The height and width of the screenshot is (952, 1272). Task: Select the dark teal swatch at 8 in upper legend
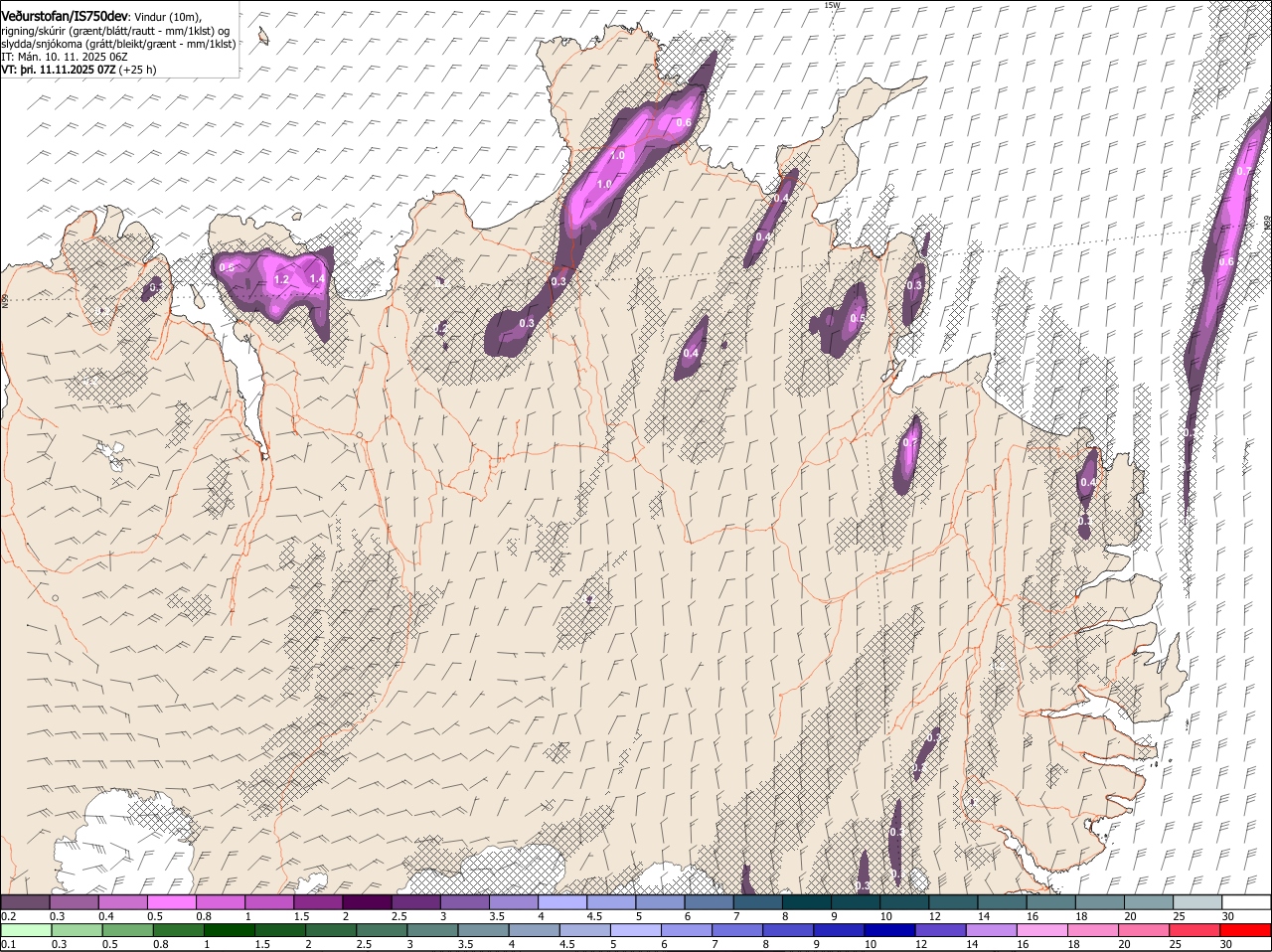point(806,902)
